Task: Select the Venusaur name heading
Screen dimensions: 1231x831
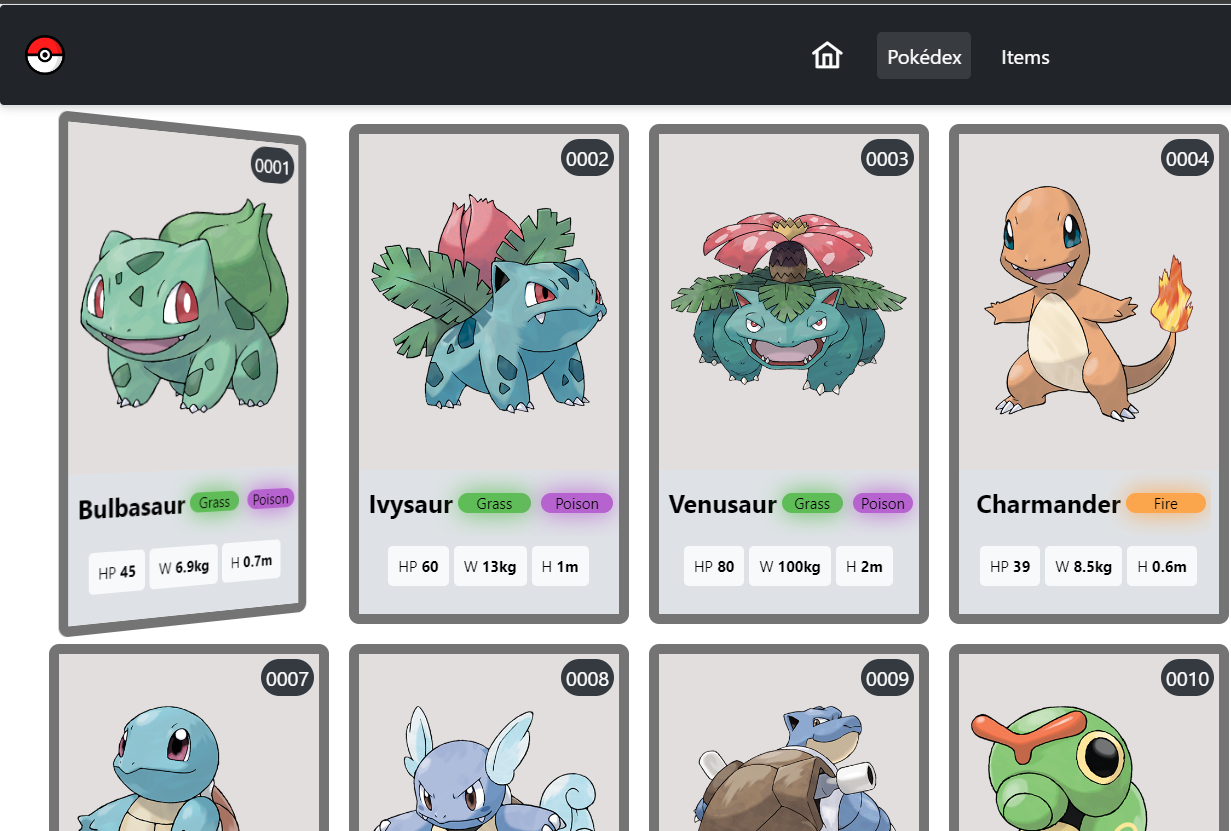Action: 722,504
